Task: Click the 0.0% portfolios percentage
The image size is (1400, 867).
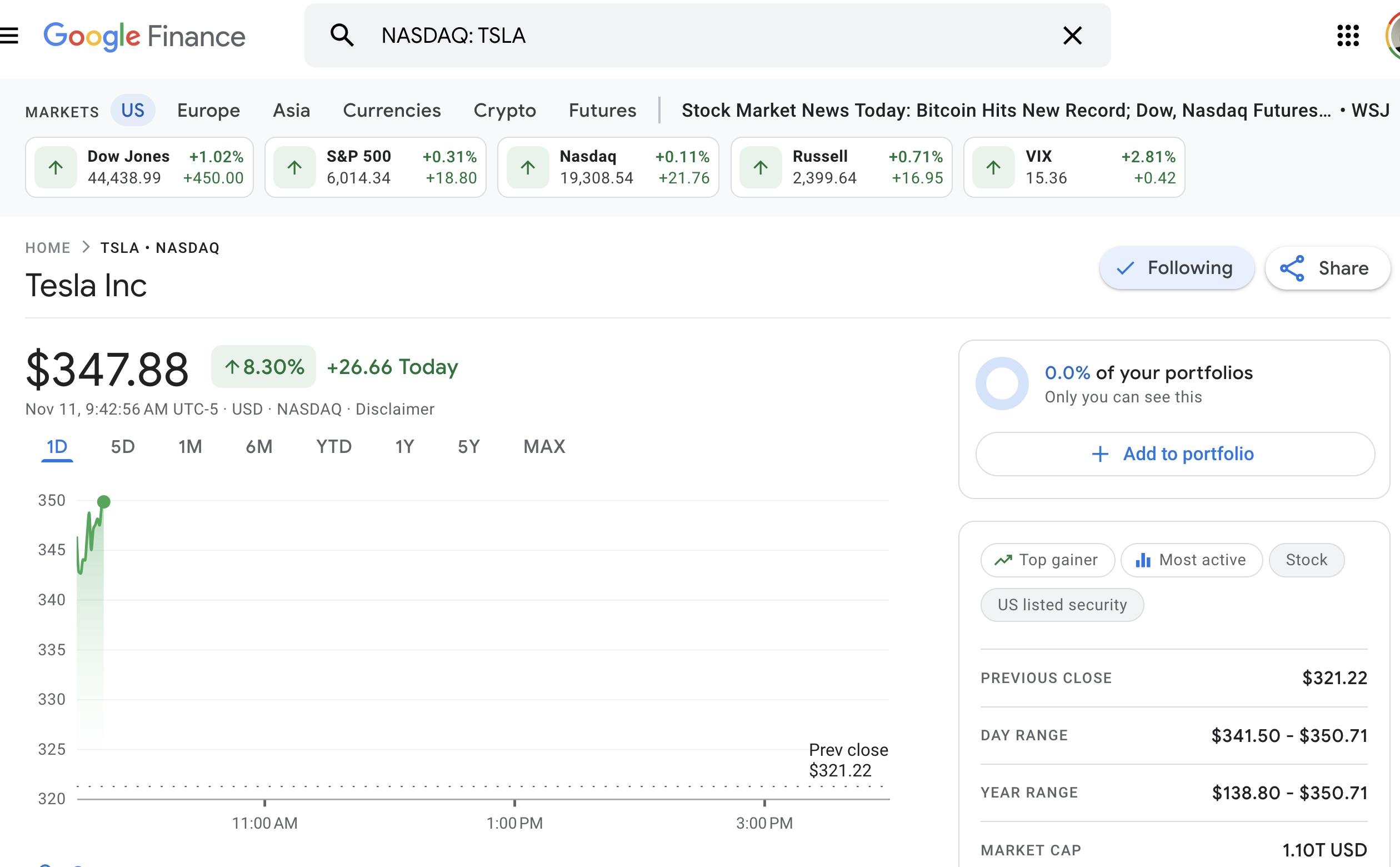Action: pos(1067,373)
